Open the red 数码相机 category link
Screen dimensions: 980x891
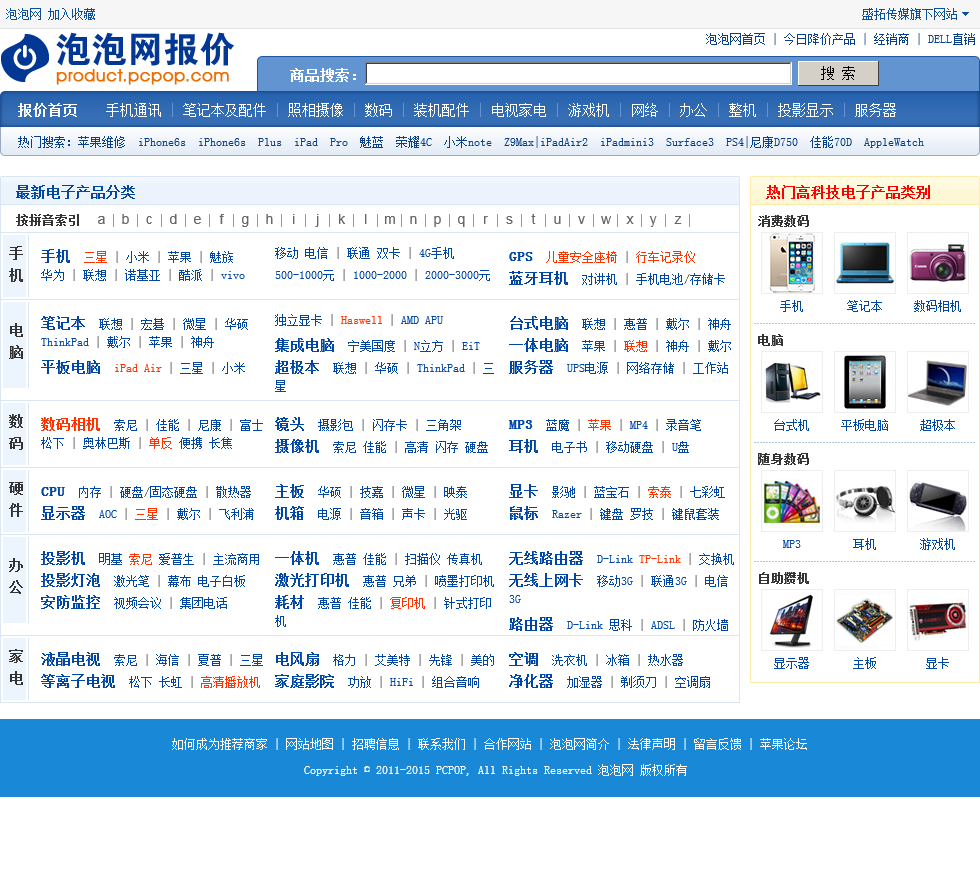pos(71,424)
